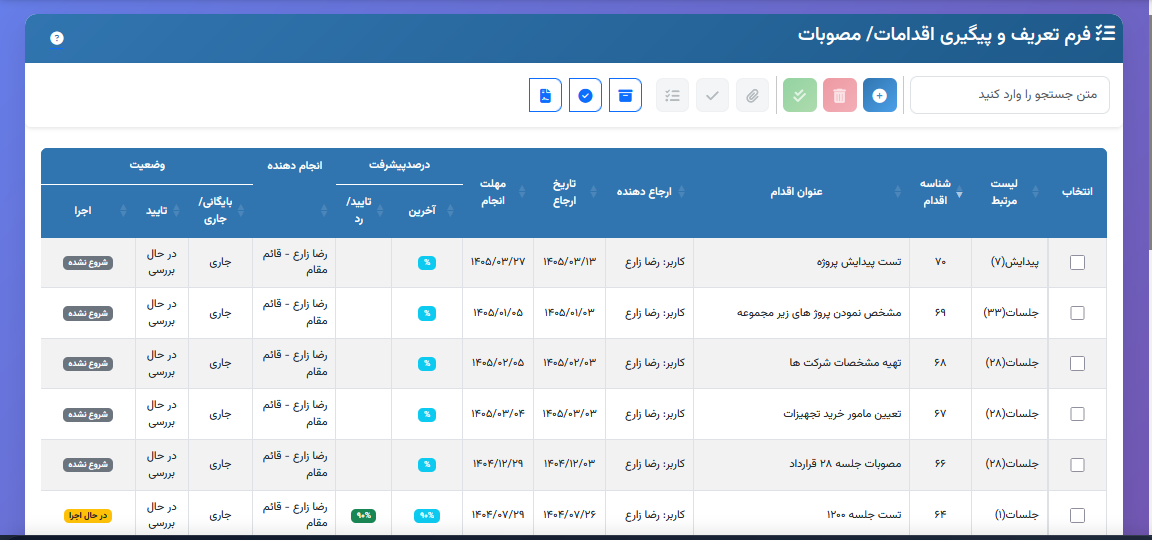The height and width of the screenshot is (540, 1152).
Task: Click شروع نشده badge in row ۶۹
Action: [88, 313]
